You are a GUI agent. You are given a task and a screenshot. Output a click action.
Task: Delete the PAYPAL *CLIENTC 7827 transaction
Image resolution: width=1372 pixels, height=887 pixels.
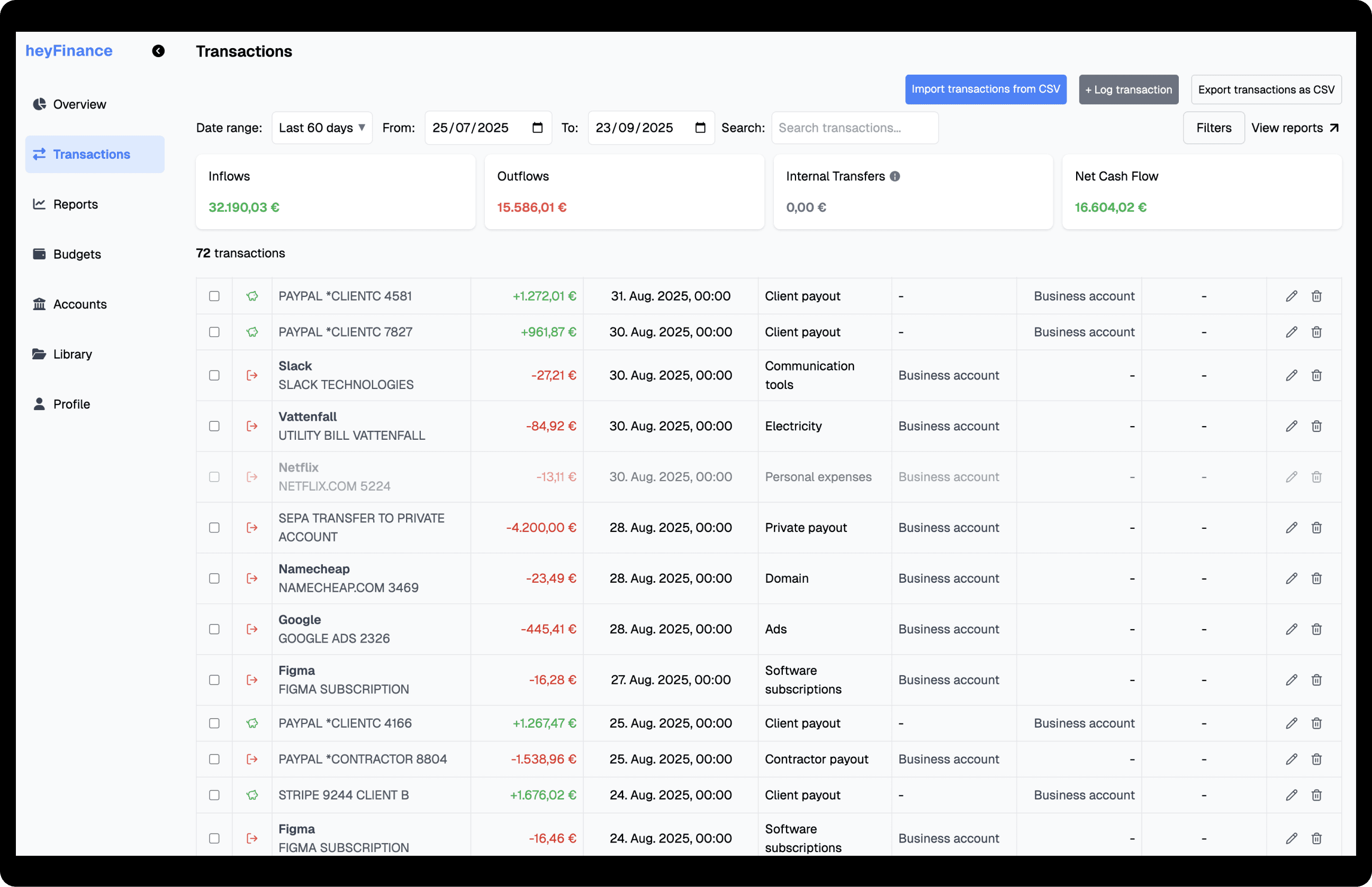tap(1317, 332)
